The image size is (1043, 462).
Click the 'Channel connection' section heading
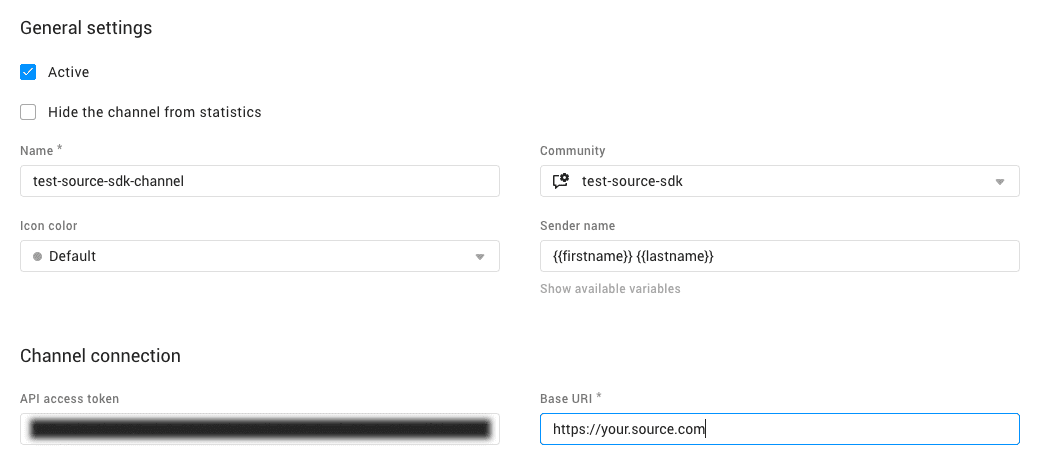pos(100,356)
